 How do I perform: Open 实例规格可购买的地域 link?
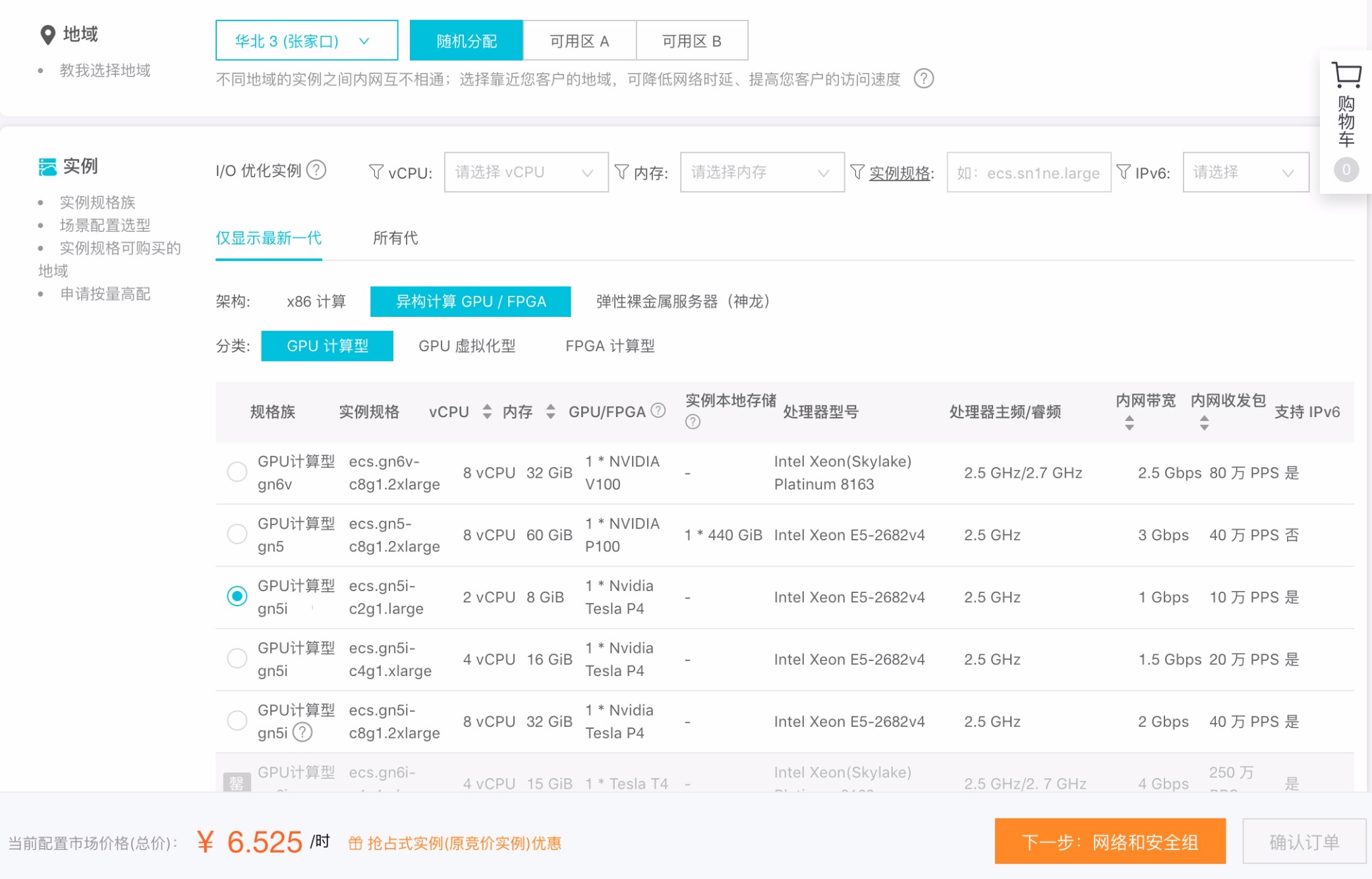coord(110,259)
